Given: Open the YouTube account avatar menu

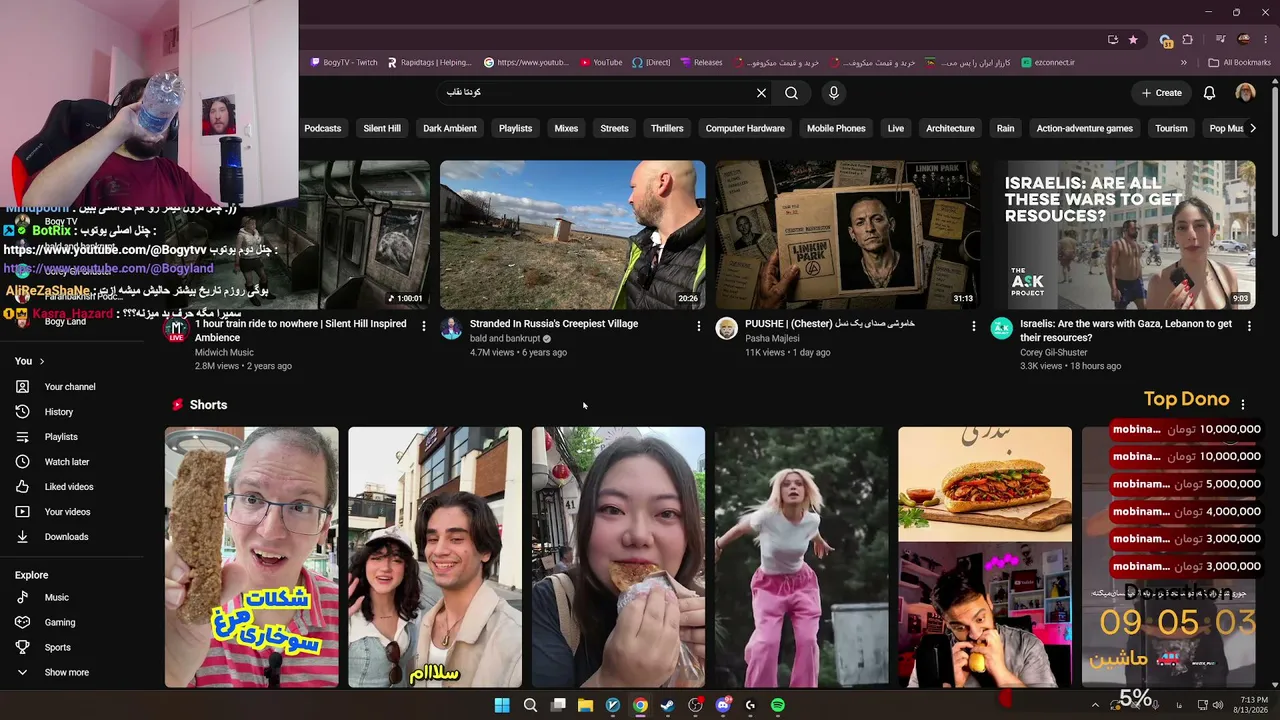Looking at the screenshot, I should [1245, 93].
